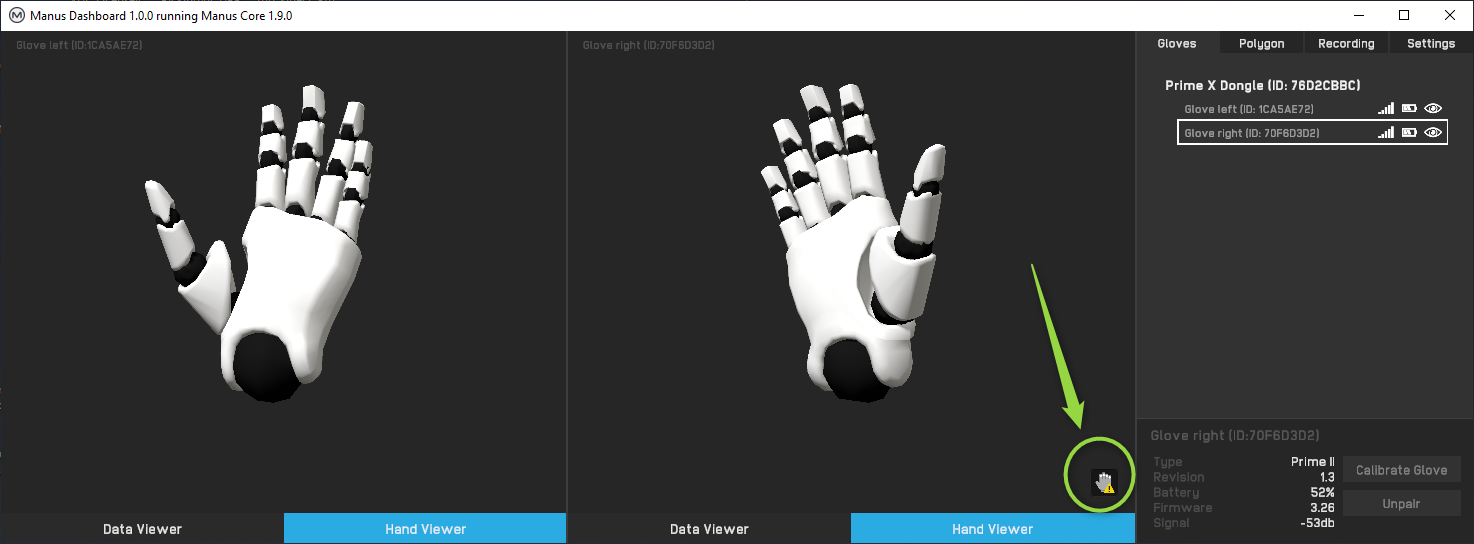Switch left glove to Data Viewer
Viewport: 1474px width, 544px height.
pos(142,529)
